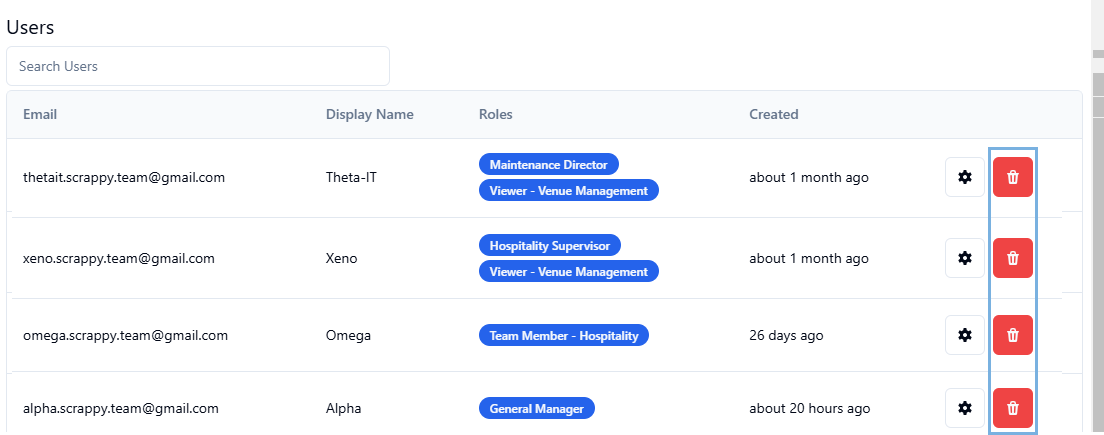The image size is (1104, 435).
Task: Select the General Manager role badge
Action: [x=537, y=408]
